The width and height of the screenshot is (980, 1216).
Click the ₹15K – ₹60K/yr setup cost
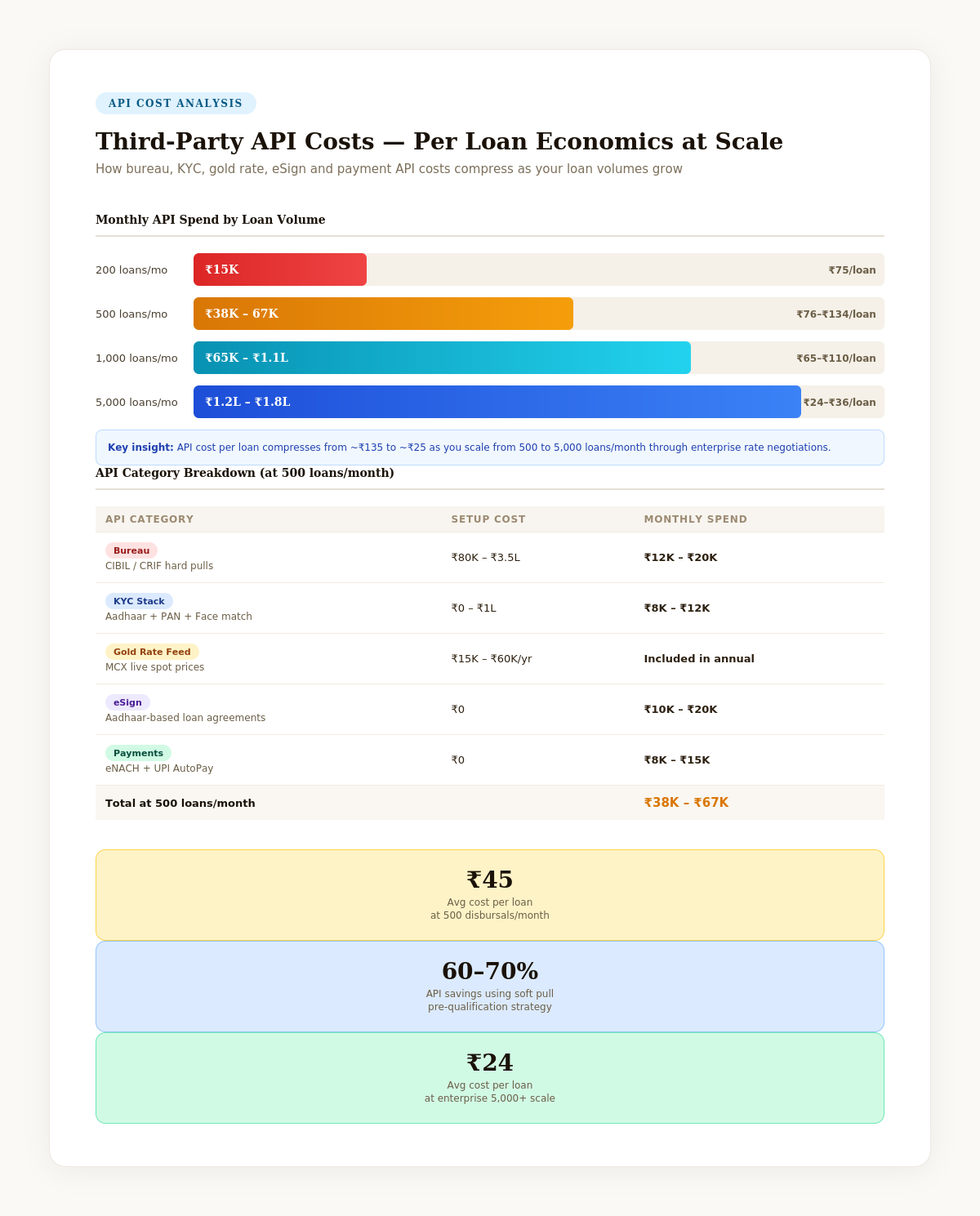(x=492, y=659)
